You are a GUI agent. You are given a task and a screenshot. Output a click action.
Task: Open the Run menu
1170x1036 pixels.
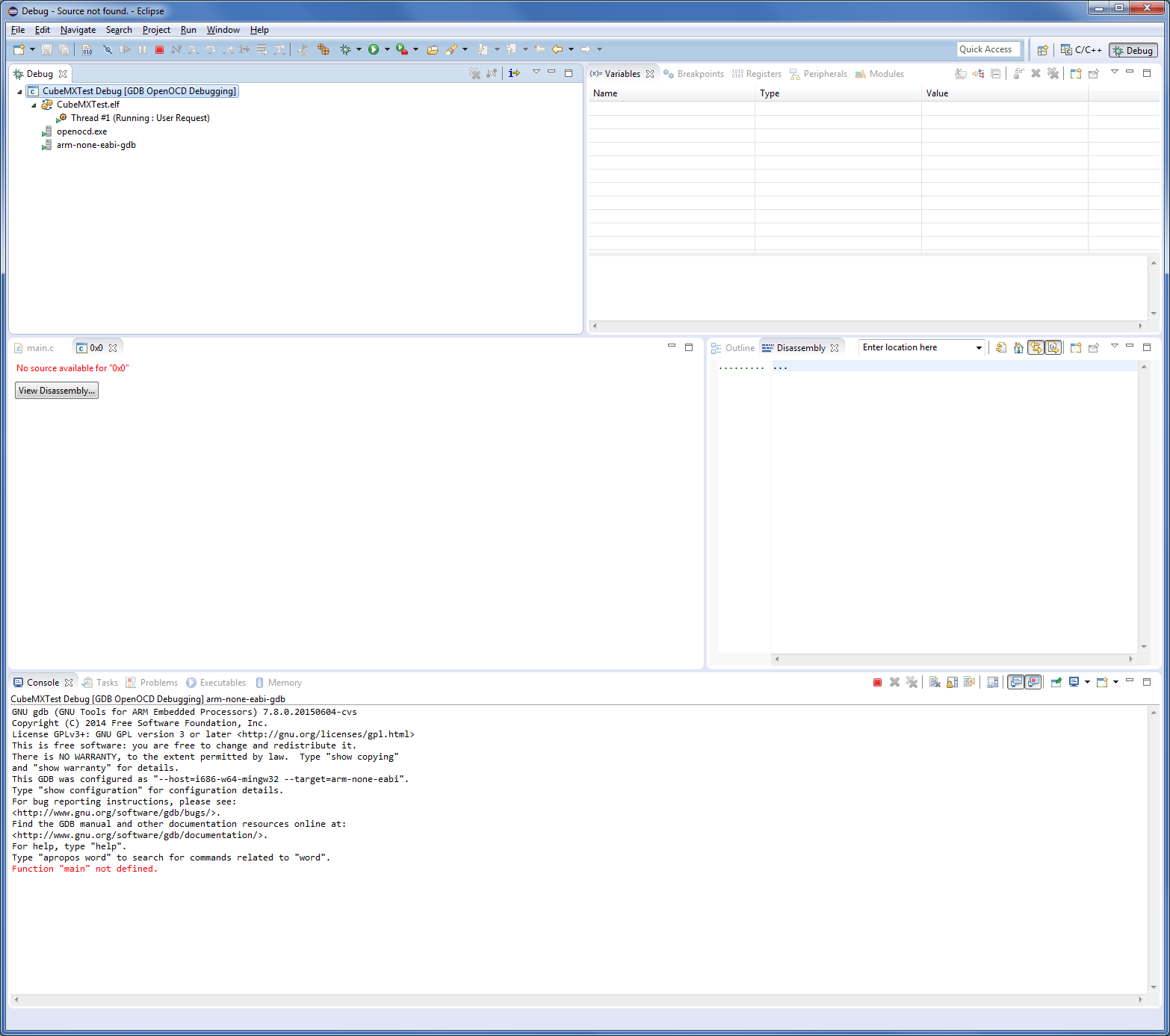coord(188,30)
